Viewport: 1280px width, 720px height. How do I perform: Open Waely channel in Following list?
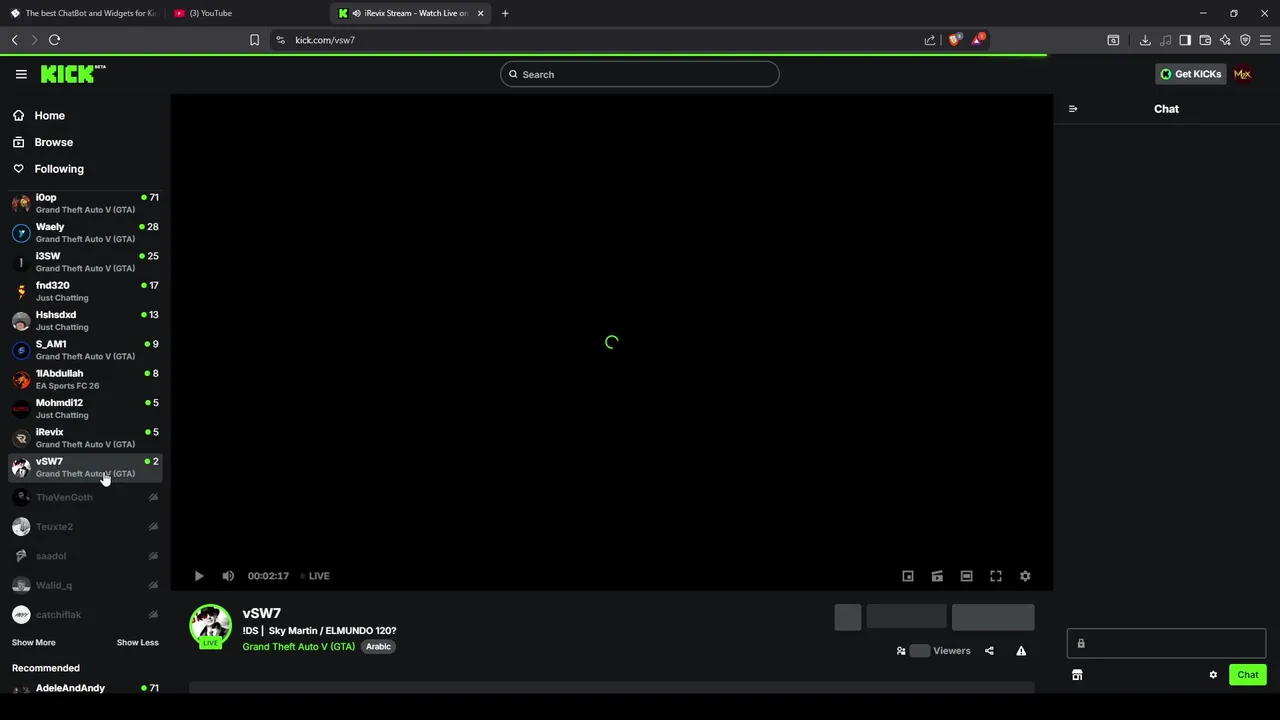85,232
